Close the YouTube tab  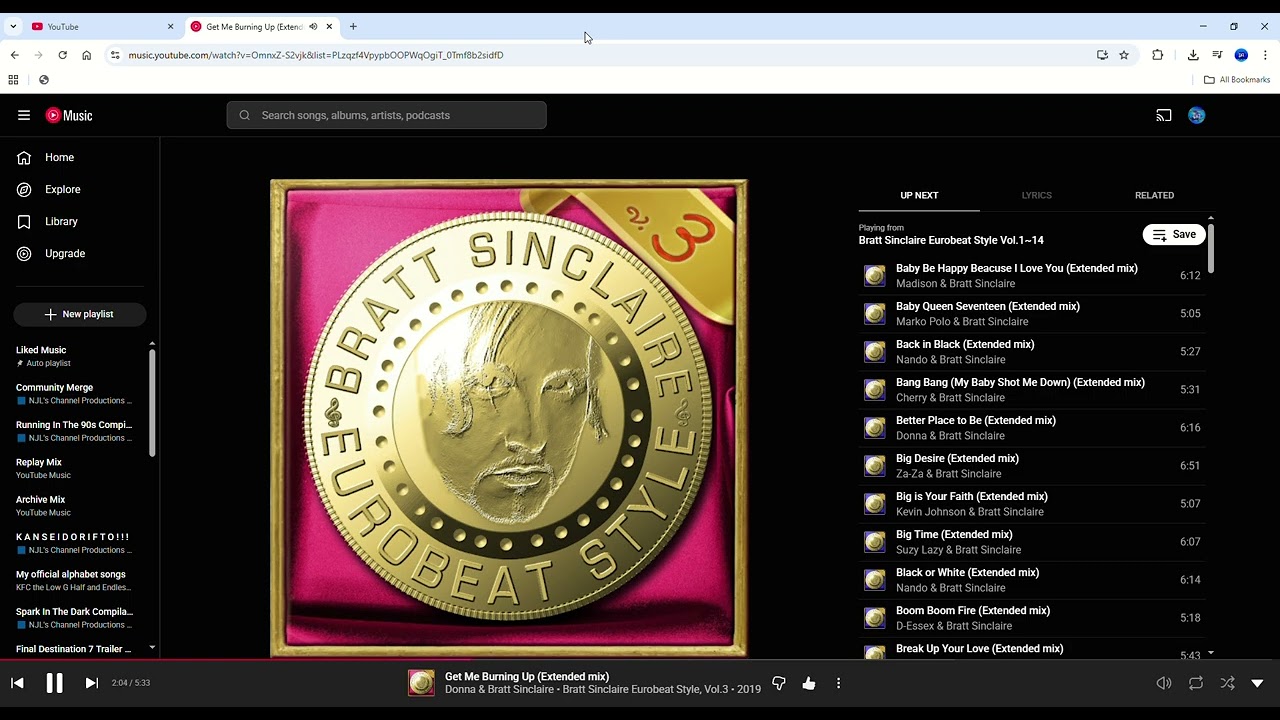pos(170,26)
